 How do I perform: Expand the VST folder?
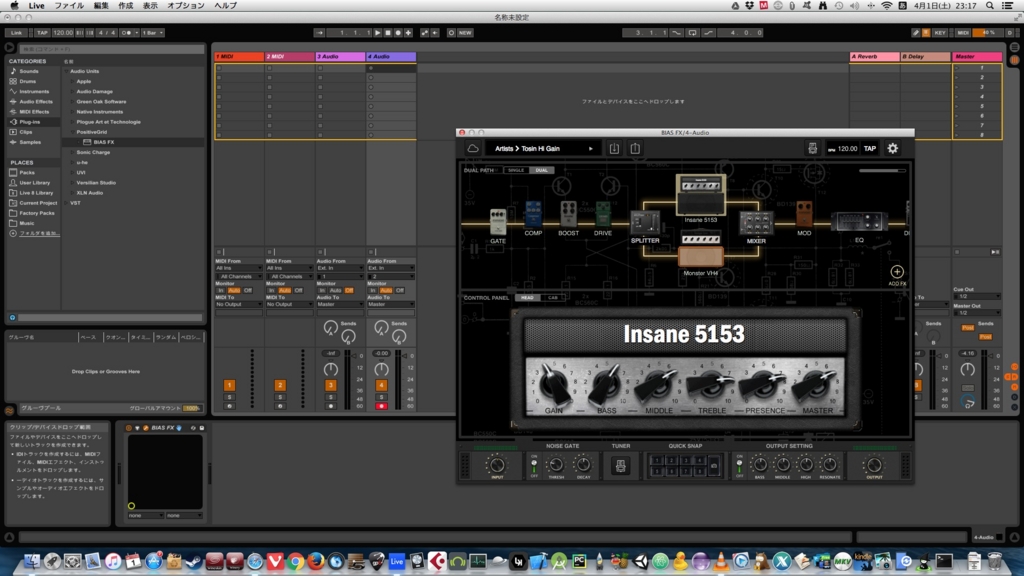67,203
